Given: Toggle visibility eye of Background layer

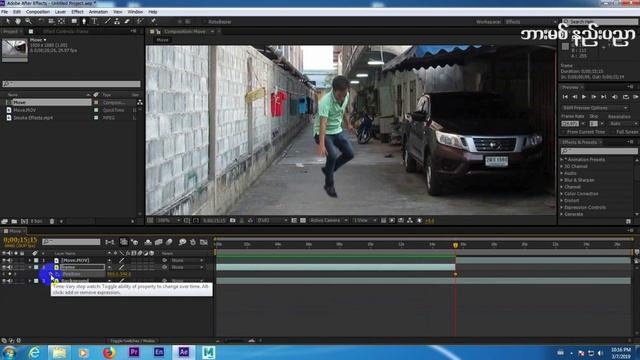Looking at the screenshot, I should point(4,281).
